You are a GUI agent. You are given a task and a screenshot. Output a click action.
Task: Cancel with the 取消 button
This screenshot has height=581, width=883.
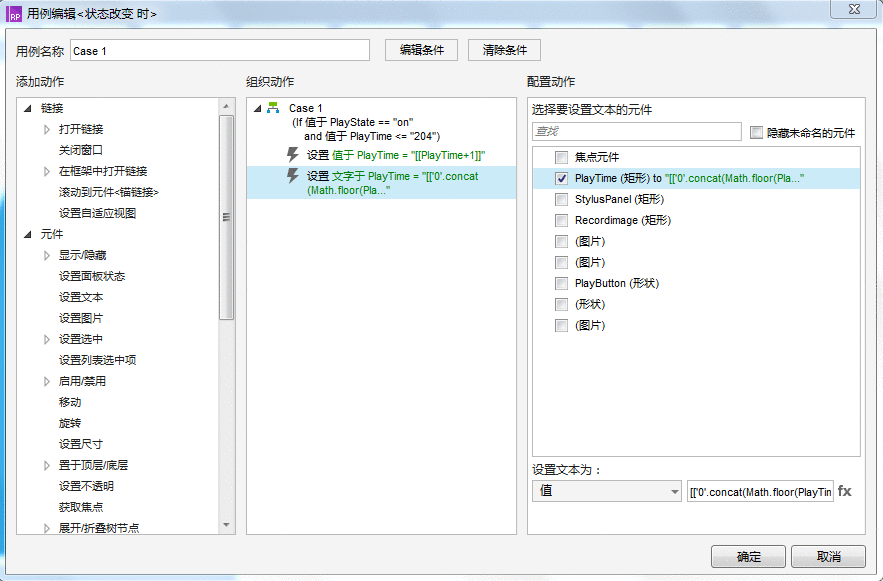coord(828,557)
